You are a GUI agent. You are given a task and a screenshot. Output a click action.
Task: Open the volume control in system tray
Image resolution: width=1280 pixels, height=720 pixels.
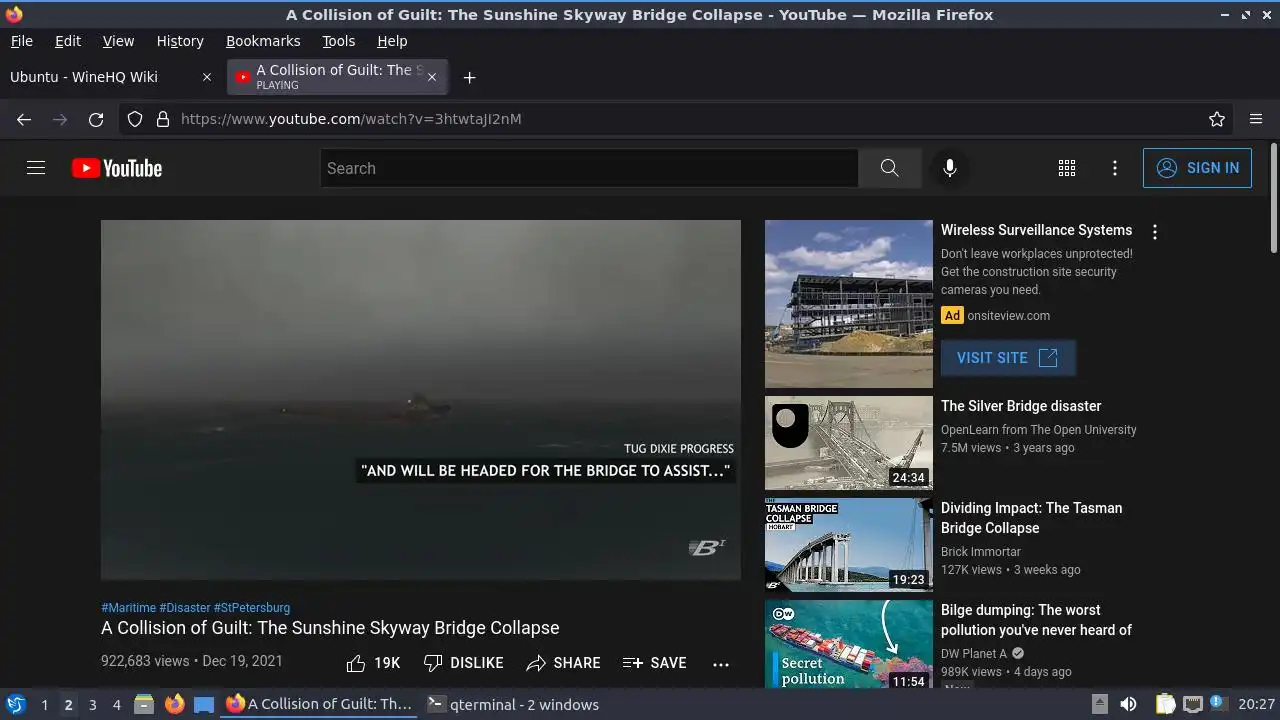(1129, 704)
